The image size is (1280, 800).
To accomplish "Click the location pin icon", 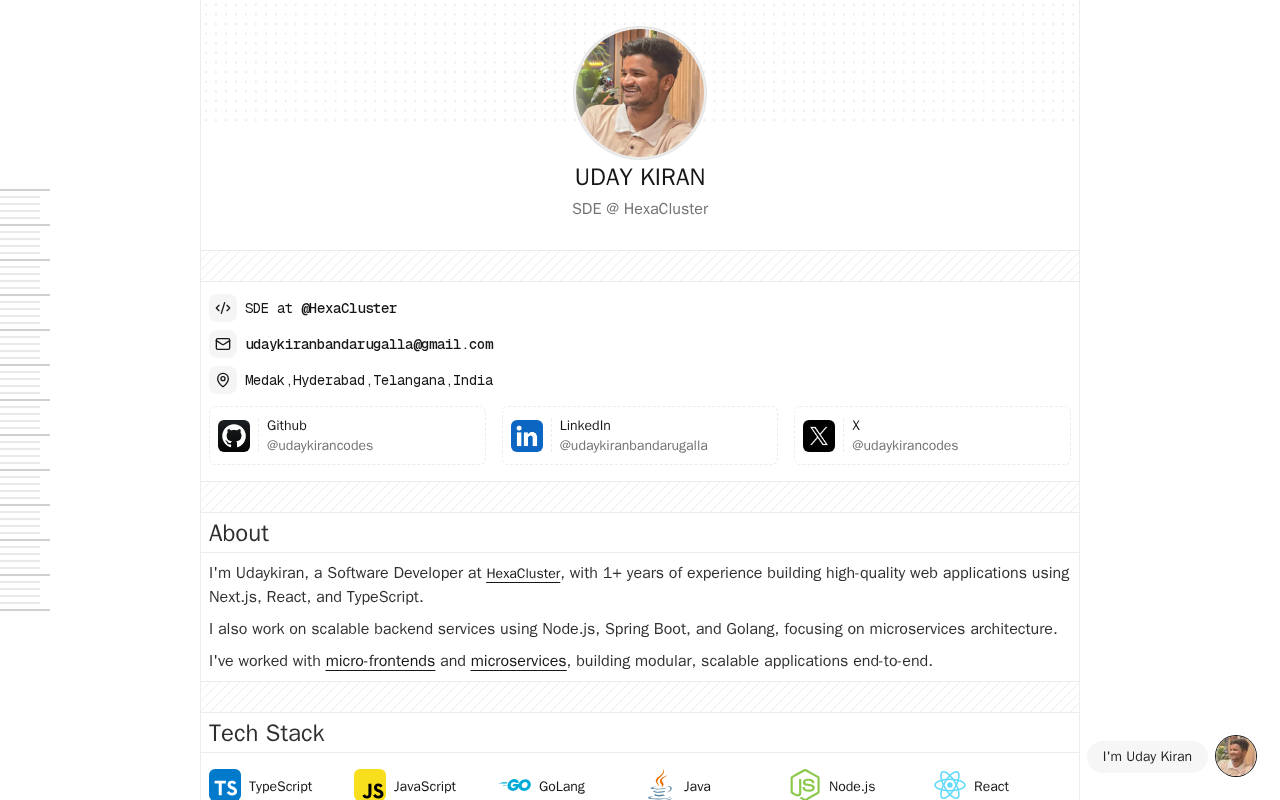I will (x=223, y=380).
